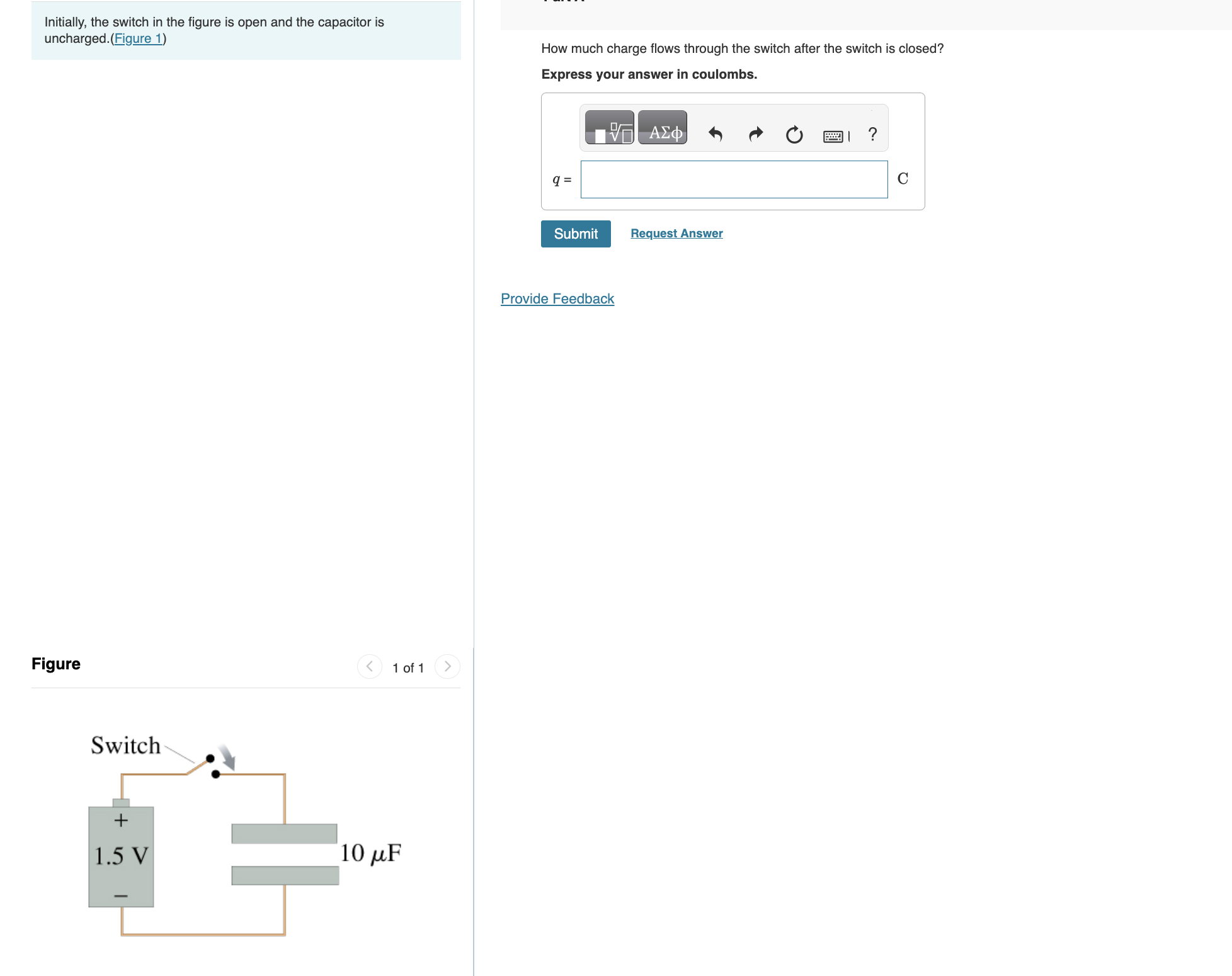
Task: Click inside the q = answer input box
Action: [x=734, y=179]
